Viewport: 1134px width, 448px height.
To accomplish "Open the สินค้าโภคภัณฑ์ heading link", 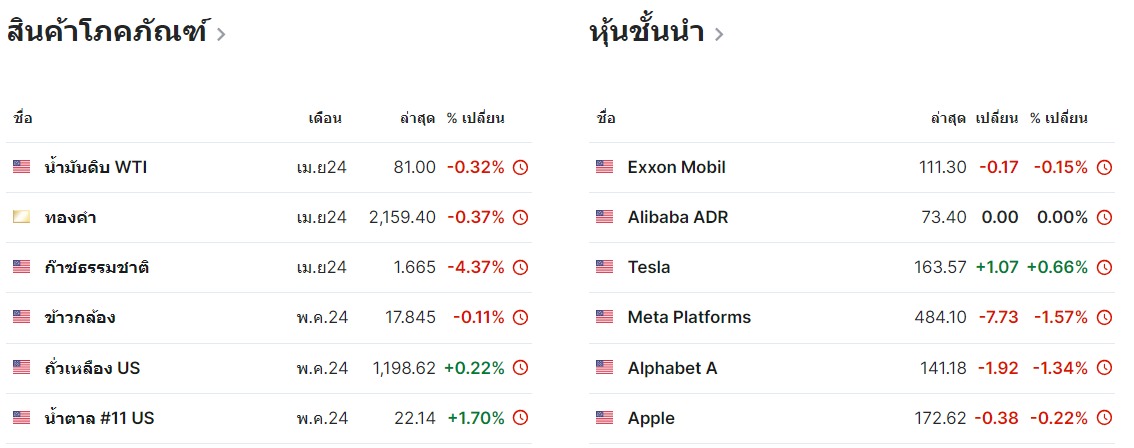I will tap(107, 33).
